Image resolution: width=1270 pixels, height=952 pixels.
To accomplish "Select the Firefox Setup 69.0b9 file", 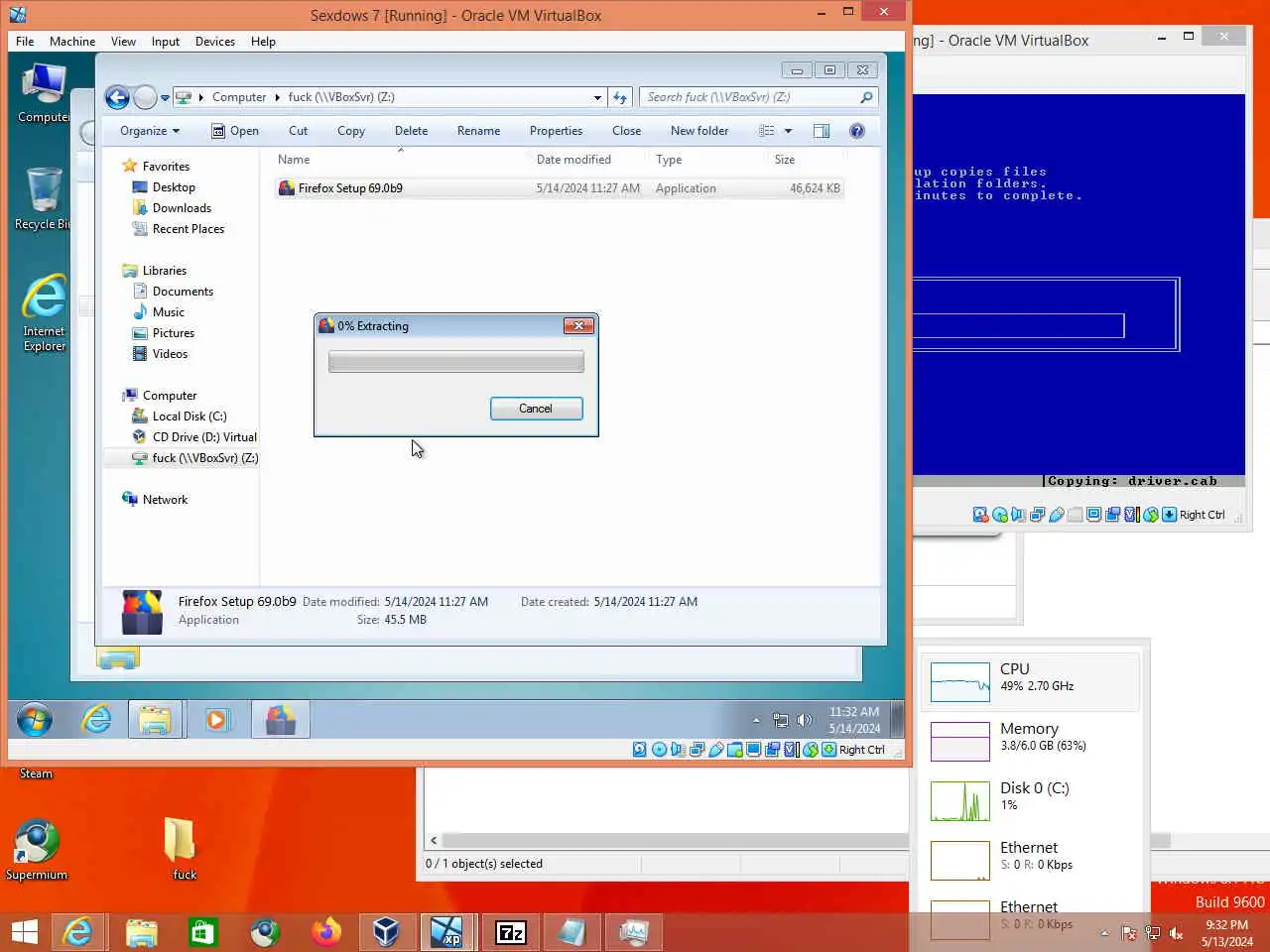I will click(x=560, y=188).
